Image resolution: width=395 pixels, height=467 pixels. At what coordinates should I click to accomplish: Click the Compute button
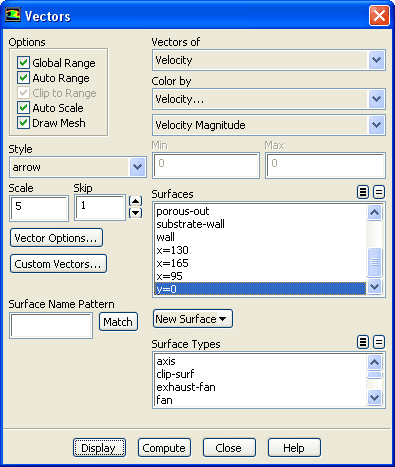(x=164, y=448)
